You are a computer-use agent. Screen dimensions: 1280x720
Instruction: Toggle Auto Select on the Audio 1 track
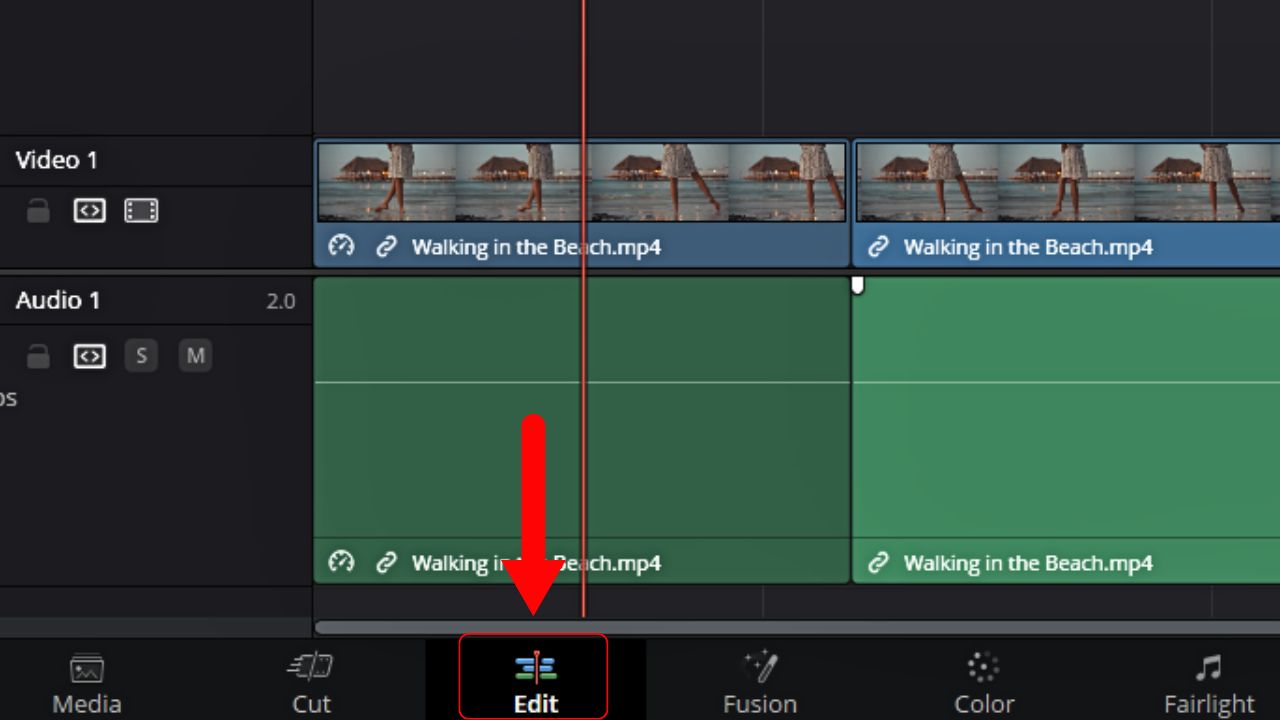[x=89, y=355]
